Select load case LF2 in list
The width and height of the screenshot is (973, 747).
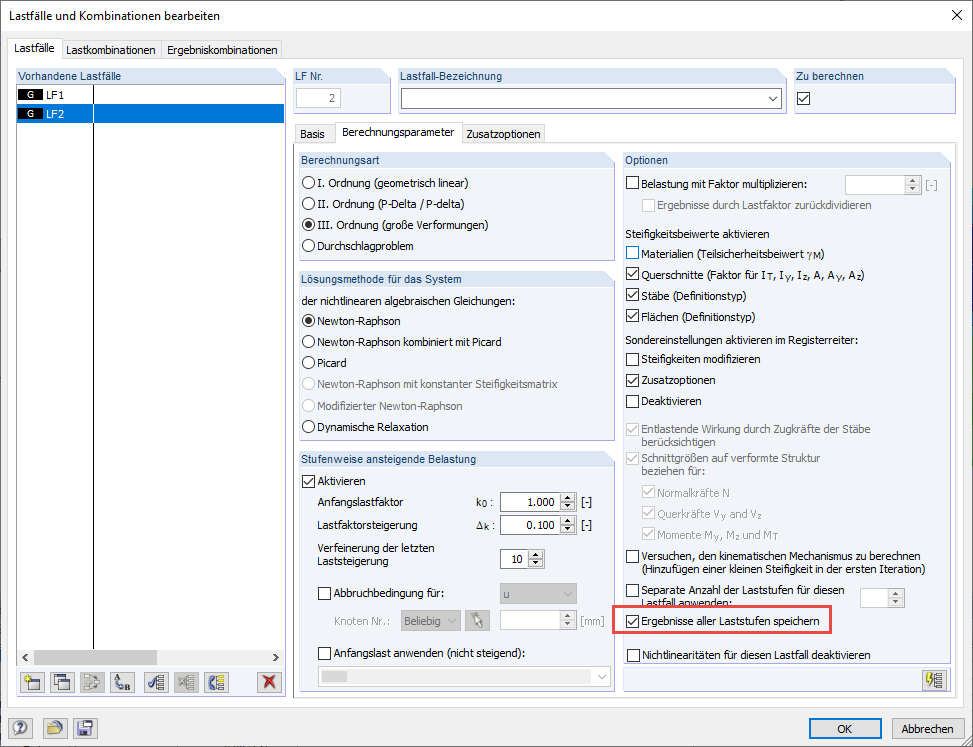pyautogui.click(x=150, y=114)
